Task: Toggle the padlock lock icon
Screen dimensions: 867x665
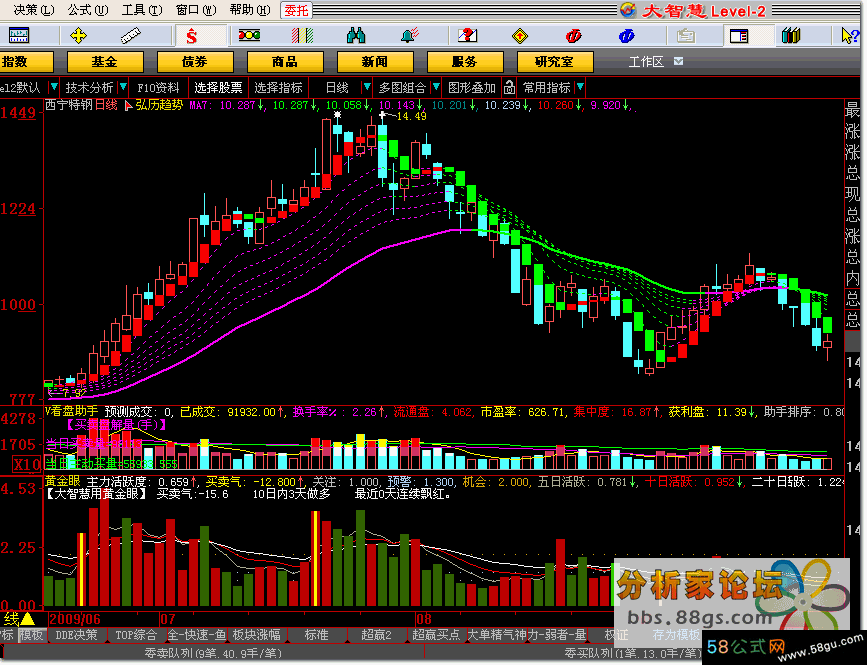Action: pos(509,87)
